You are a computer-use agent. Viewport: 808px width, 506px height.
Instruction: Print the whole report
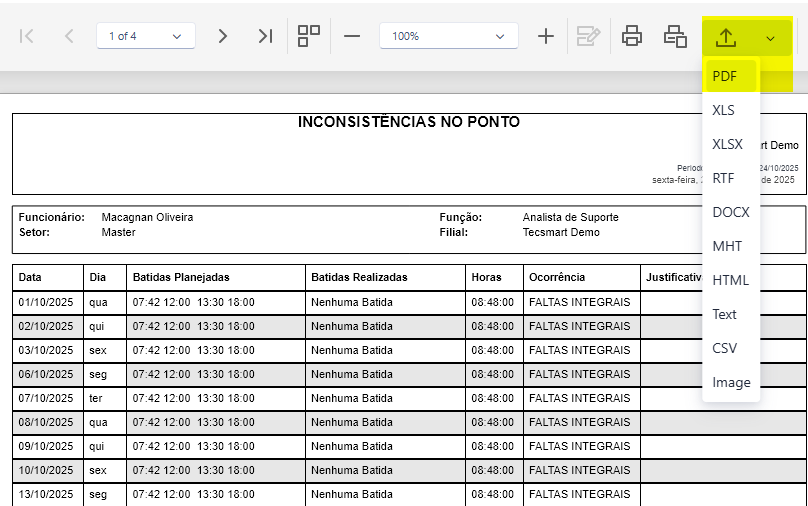coord(632,36)
